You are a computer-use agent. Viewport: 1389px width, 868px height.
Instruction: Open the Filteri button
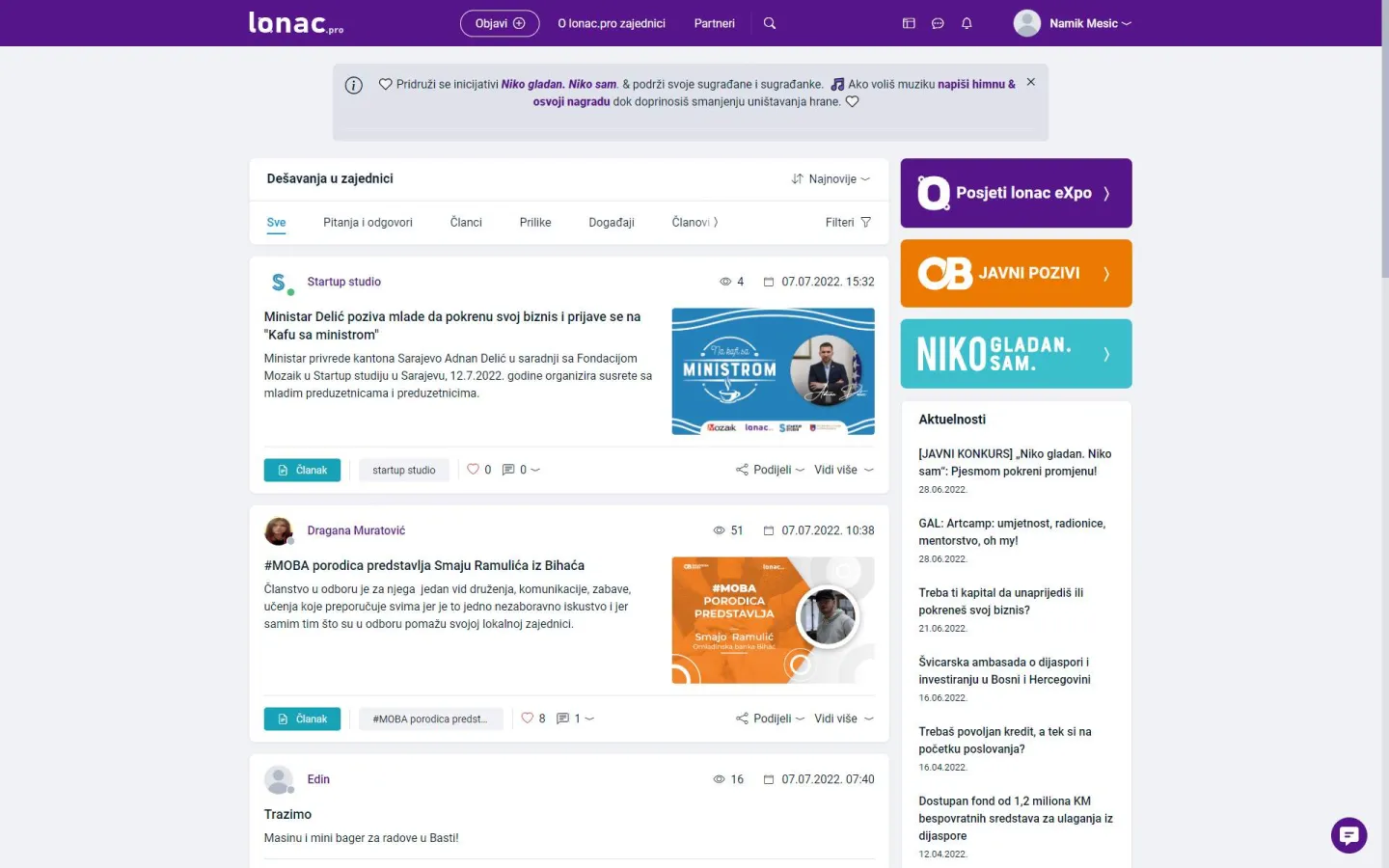point(849,222)
